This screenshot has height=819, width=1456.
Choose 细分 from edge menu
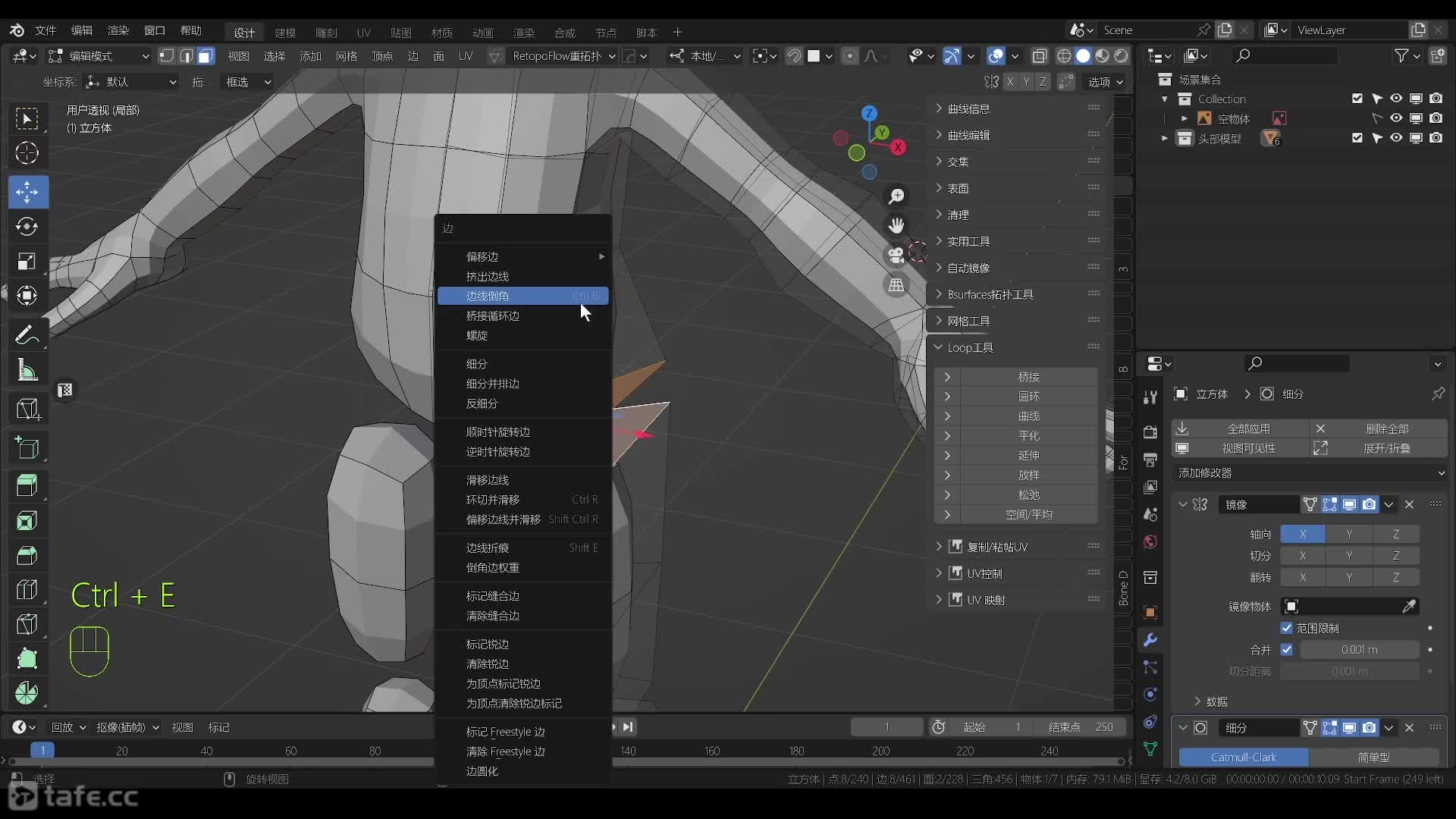523,364
